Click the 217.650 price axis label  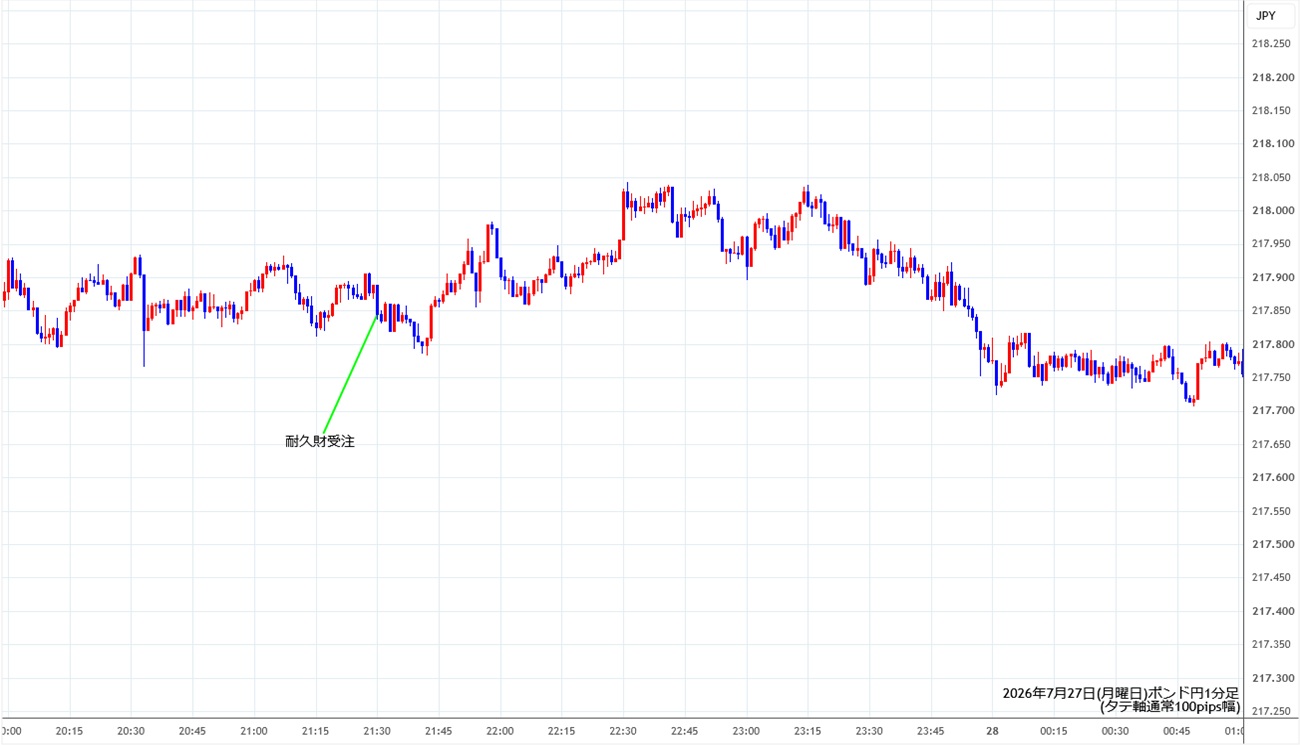click(1270, 444)
